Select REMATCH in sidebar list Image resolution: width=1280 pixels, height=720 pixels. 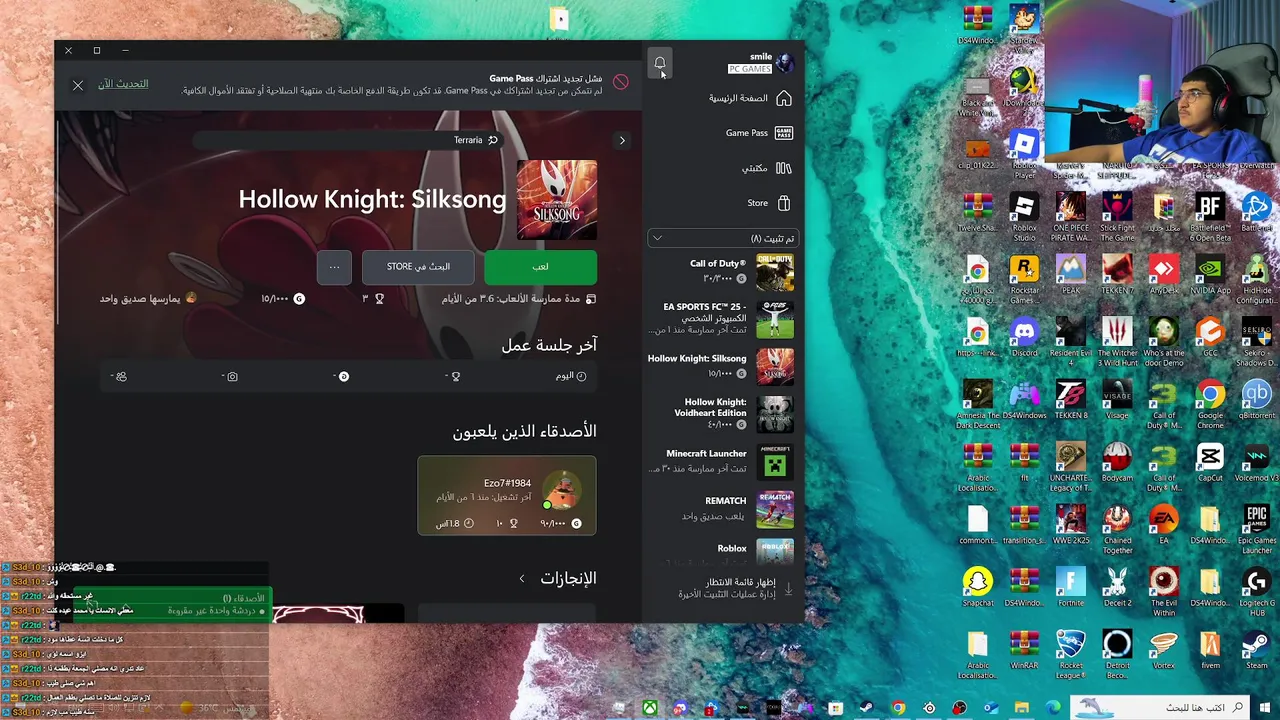point(723,508)
